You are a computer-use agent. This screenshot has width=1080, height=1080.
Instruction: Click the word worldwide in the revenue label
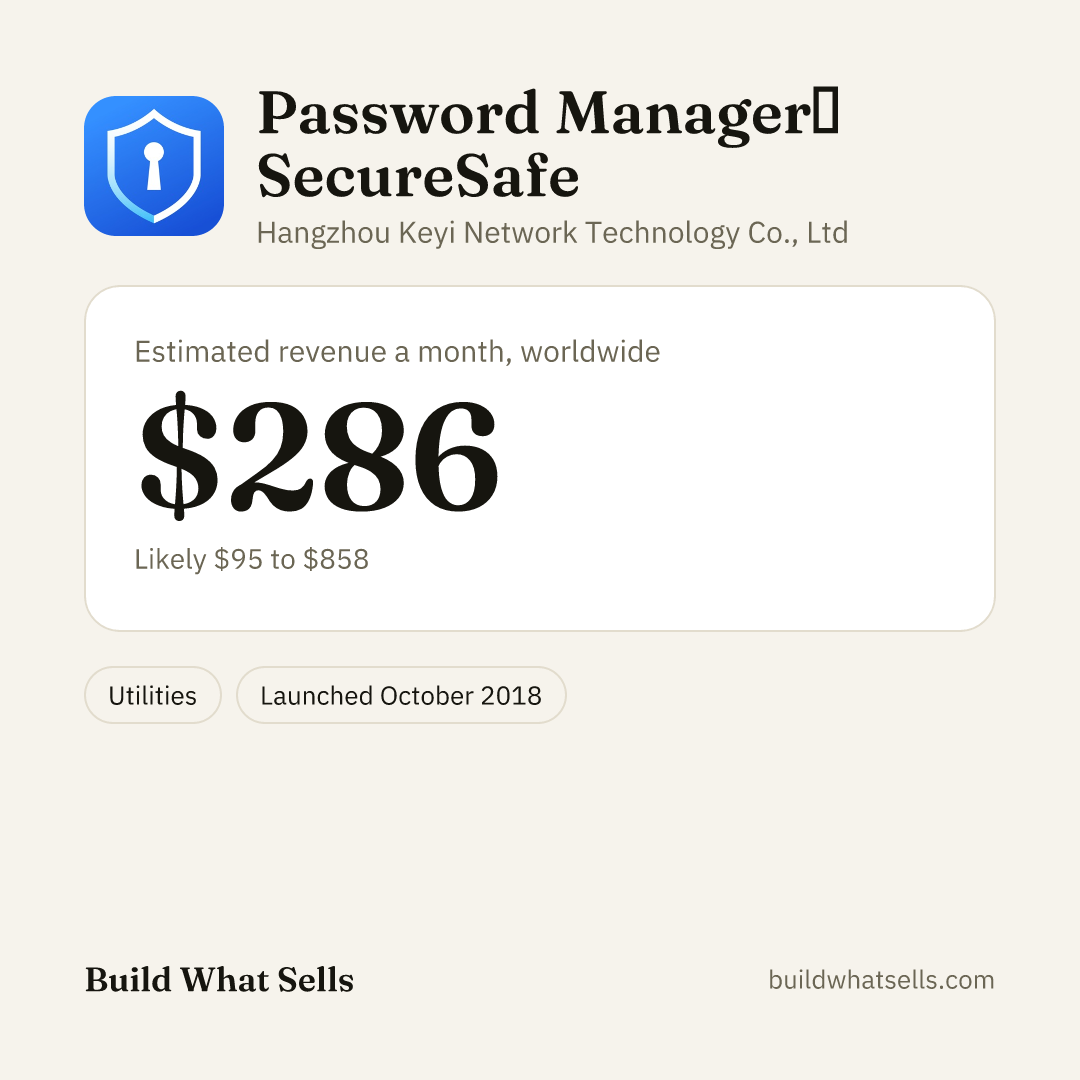[590, 352]
